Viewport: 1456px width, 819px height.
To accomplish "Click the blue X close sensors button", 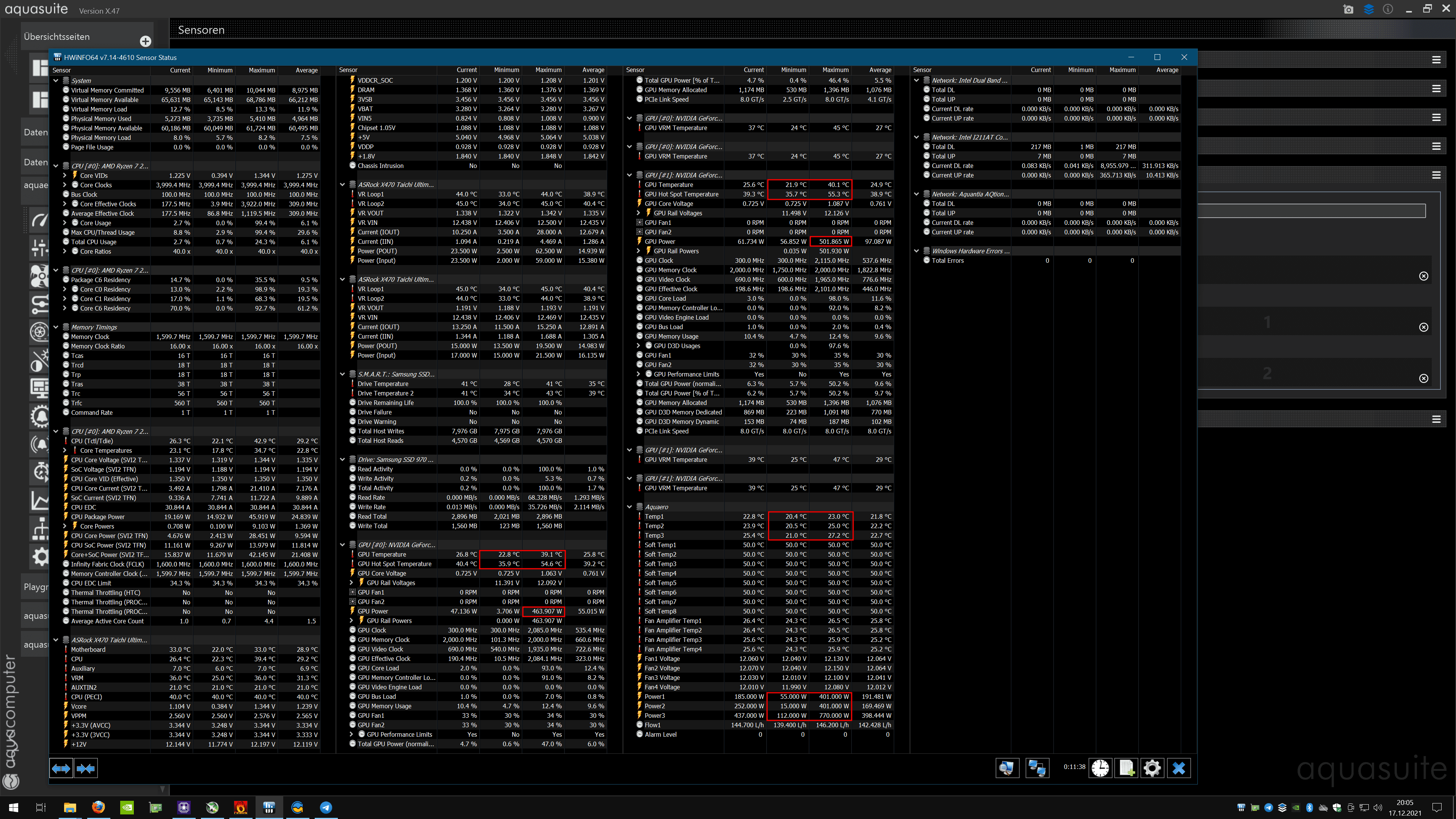I will [x=1178, y=768].
